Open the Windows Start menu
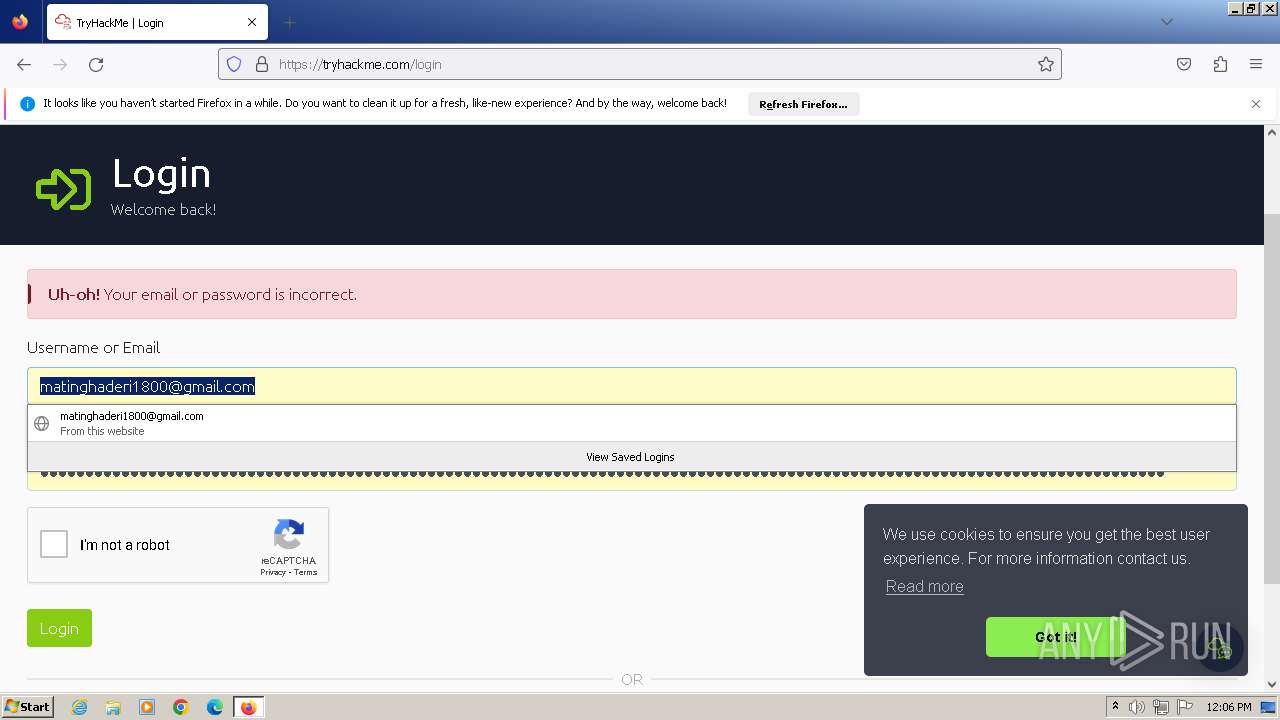The image size is (1280, 720). point(27,707)
